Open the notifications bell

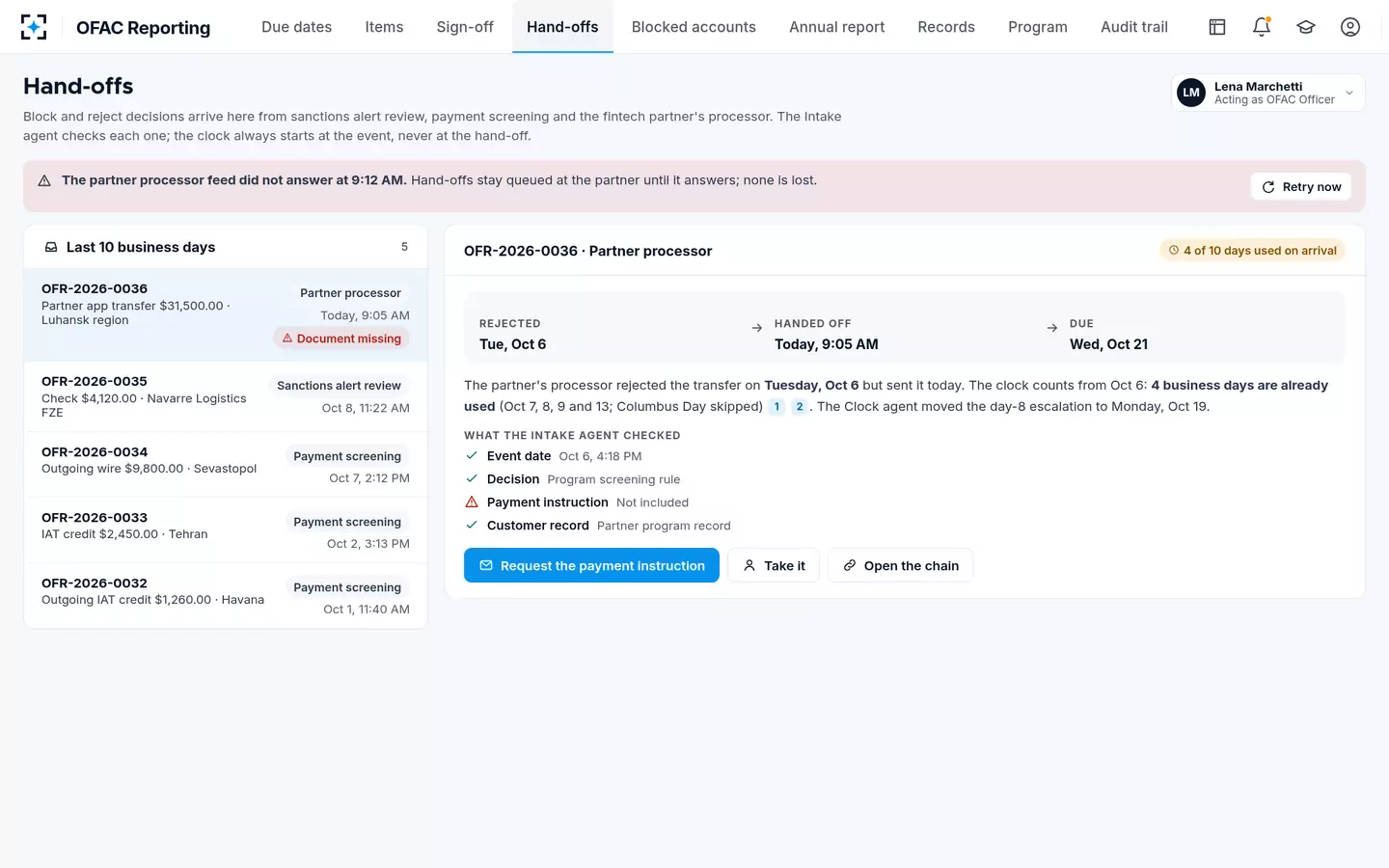[1262, 27]
